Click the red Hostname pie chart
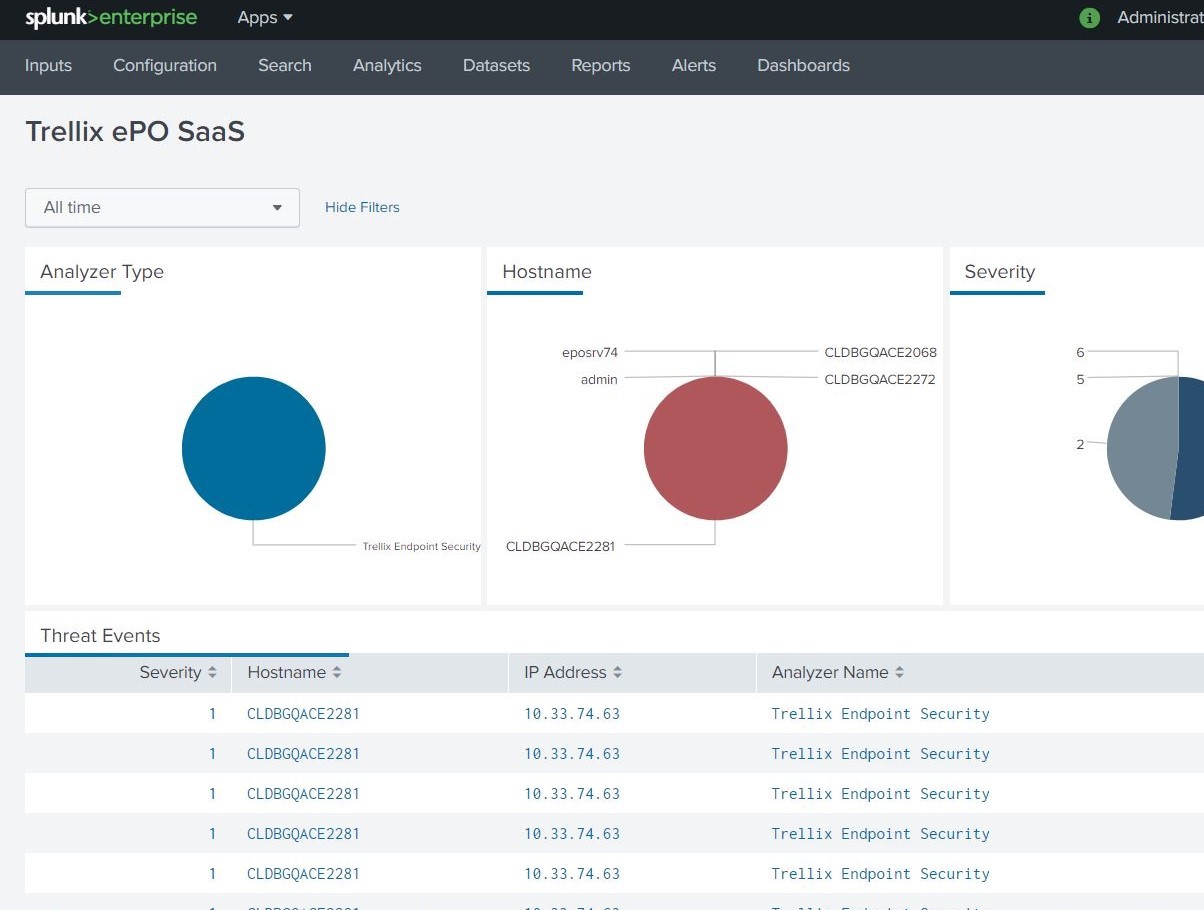Viewport: 1204px width, 910px height. pyautogui.click(x=716, y=448)
